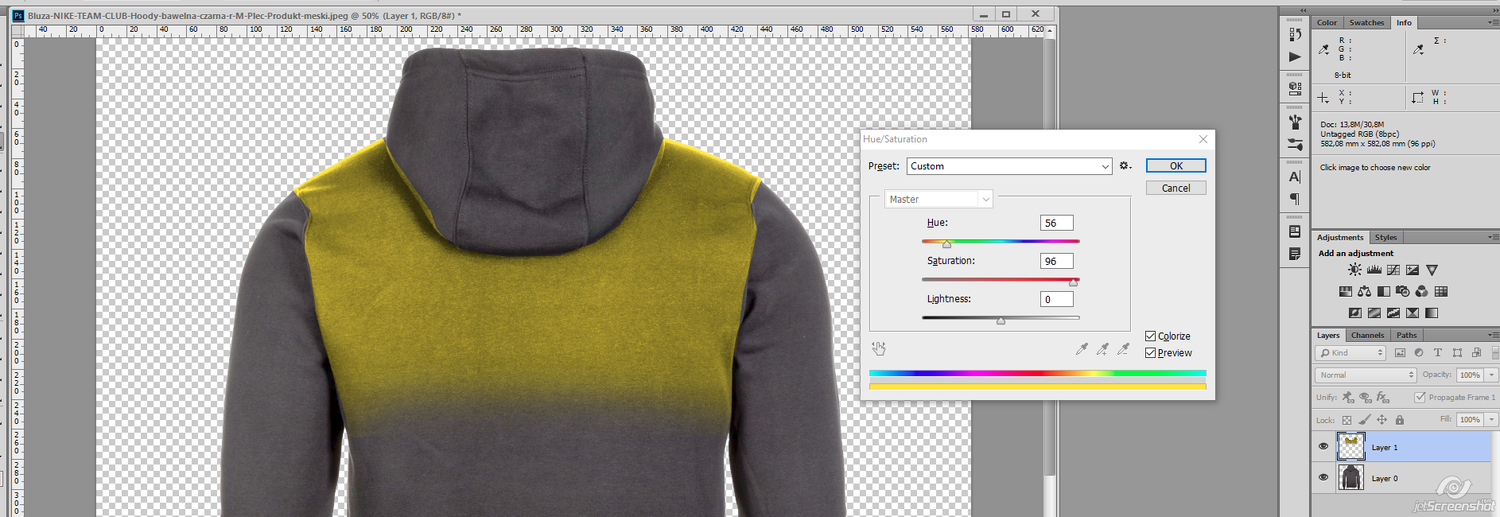Toggle the Preview checkbox
Screen dimensions: 1500x517
click(1151, 353)
